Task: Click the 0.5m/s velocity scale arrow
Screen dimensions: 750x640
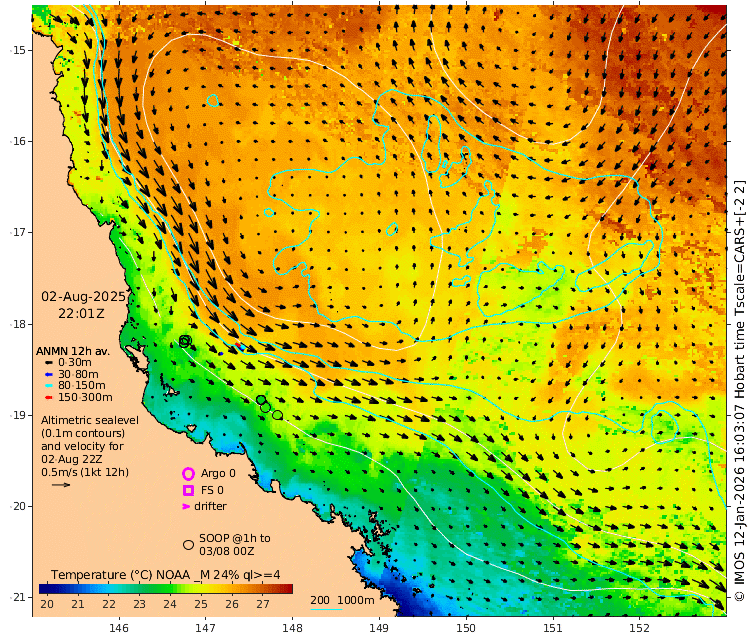Action: [x=61, y=485]
